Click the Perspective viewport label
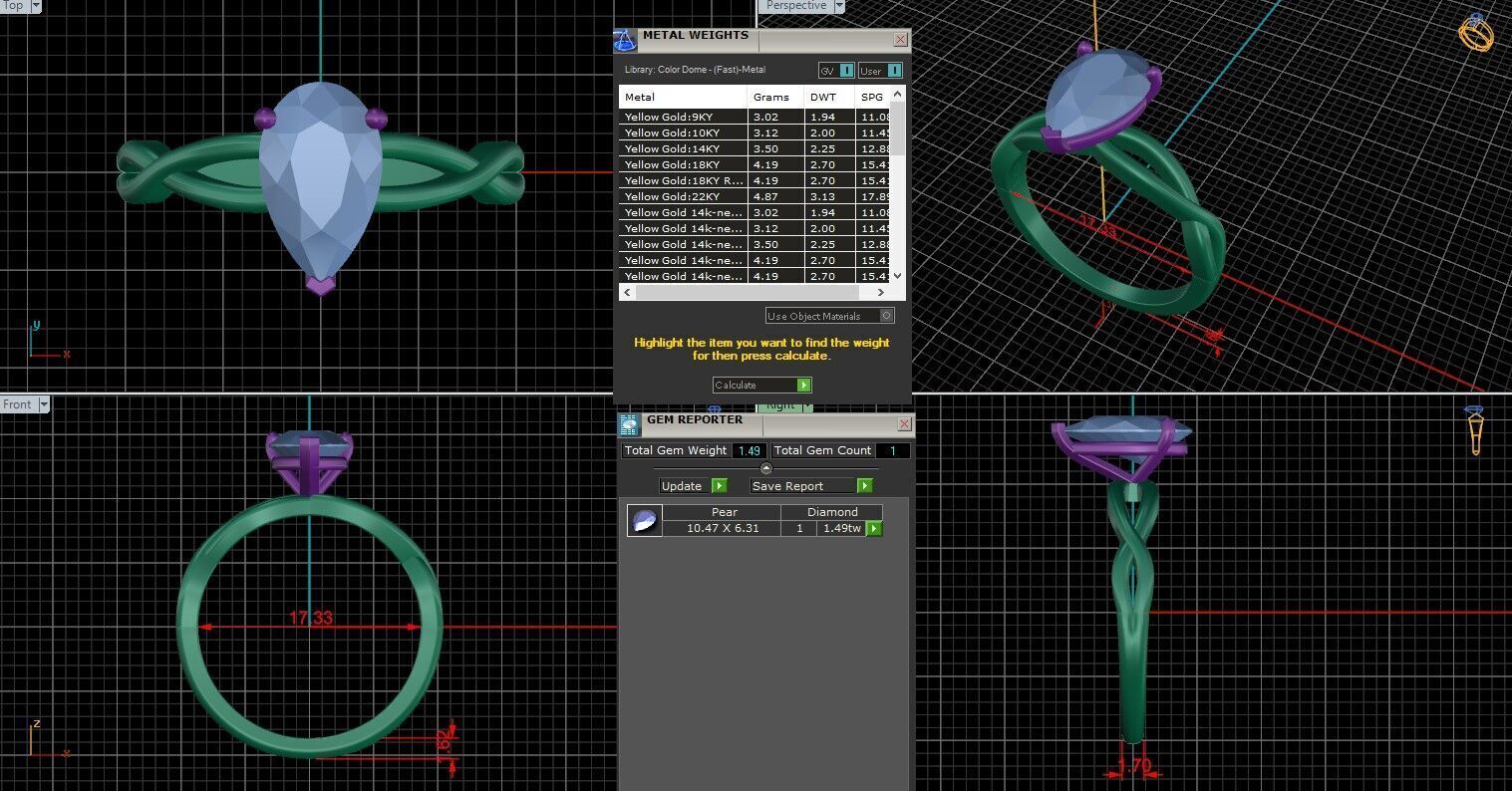The height and width of the screenshot is (791, 1512). click(x=796, y=6)
